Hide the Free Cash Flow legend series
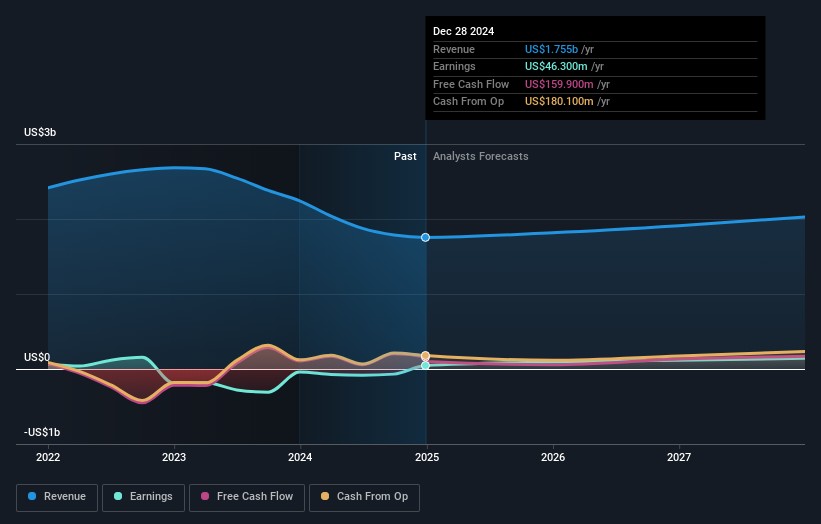The height and width of the screenshot is (524, 821). tap(247, 496)
